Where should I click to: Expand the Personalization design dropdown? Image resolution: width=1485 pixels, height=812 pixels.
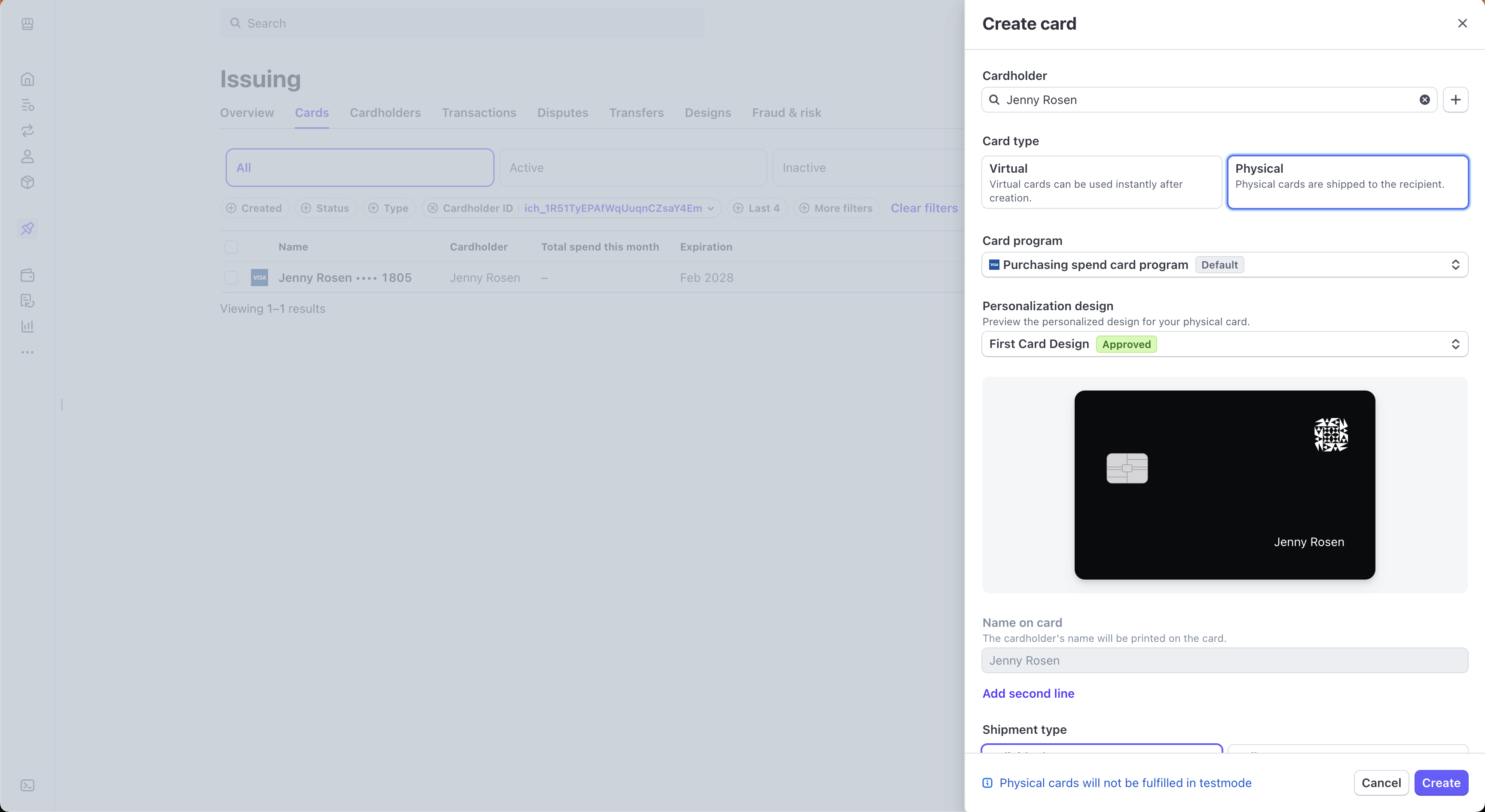1225,344
